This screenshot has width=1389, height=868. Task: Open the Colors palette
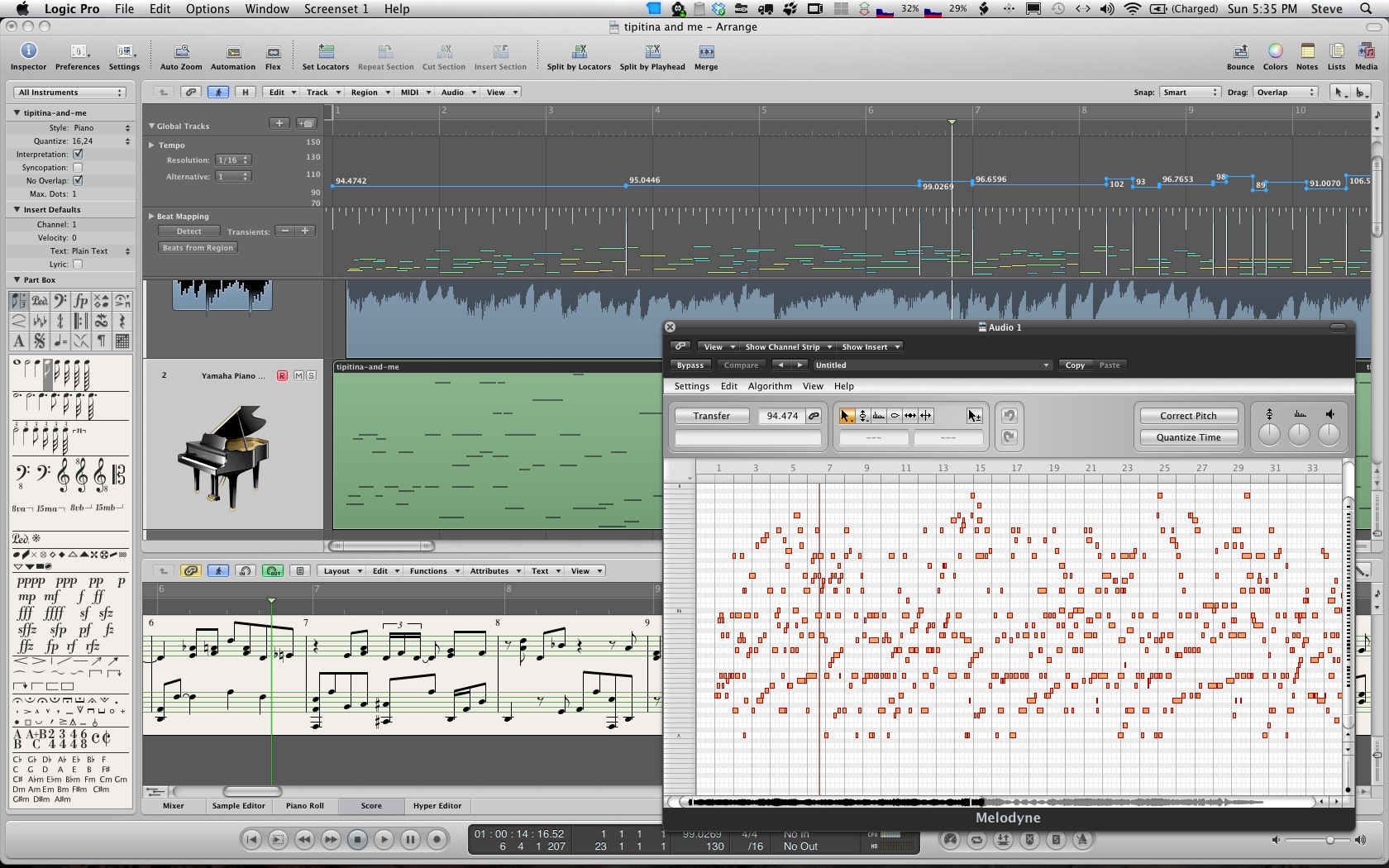(x=1275, y=56)
